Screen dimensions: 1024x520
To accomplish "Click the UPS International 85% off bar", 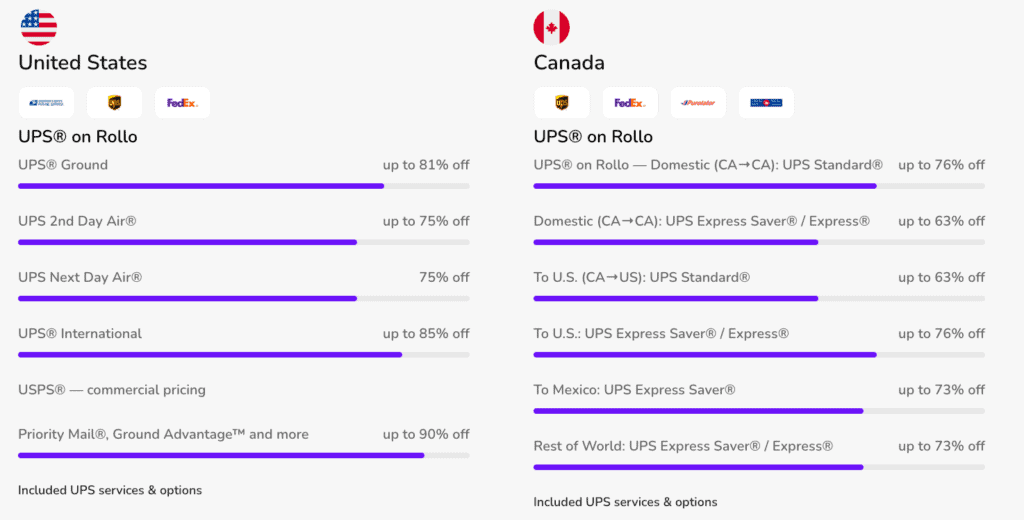I will pyautogui.click(x=243, y=355).
